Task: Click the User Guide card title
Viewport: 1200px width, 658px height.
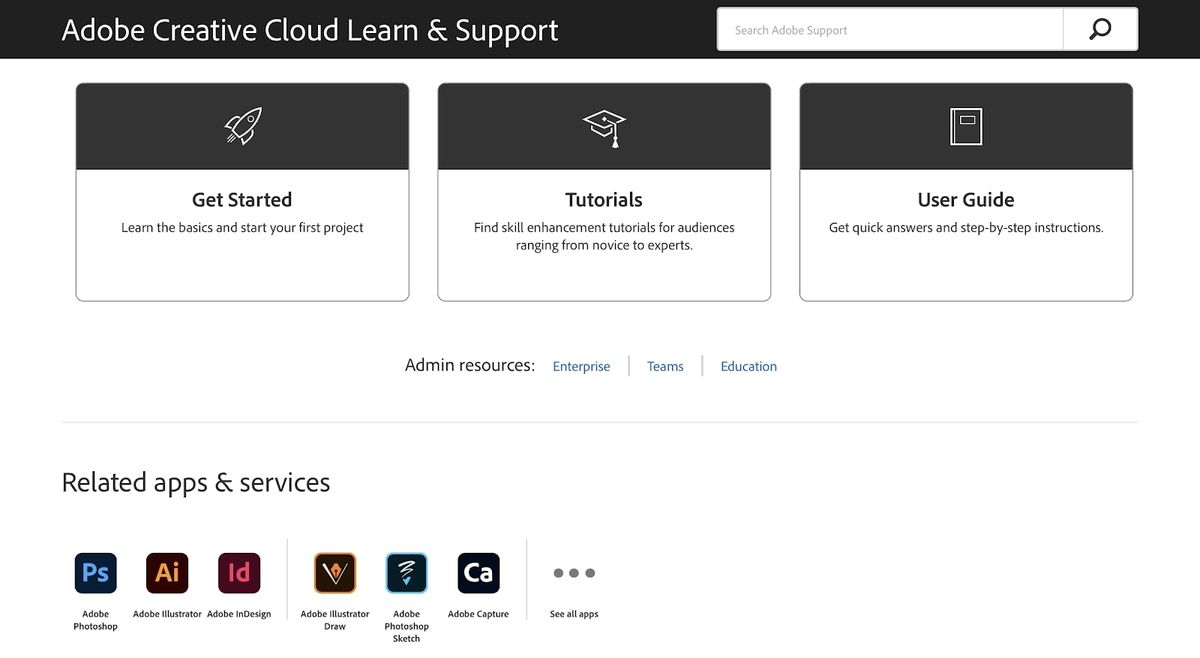Action: (x=966, y=200)
